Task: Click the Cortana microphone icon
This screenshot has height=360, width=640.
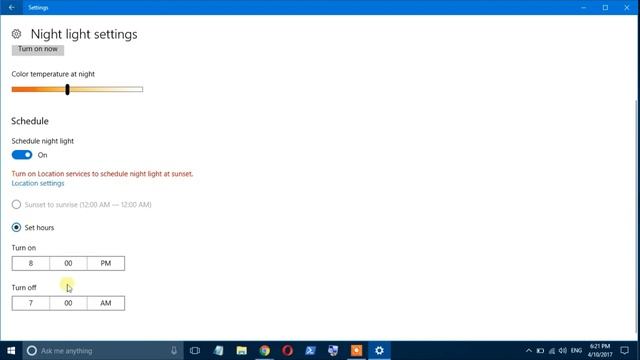Action: click(x=174, y=351)
